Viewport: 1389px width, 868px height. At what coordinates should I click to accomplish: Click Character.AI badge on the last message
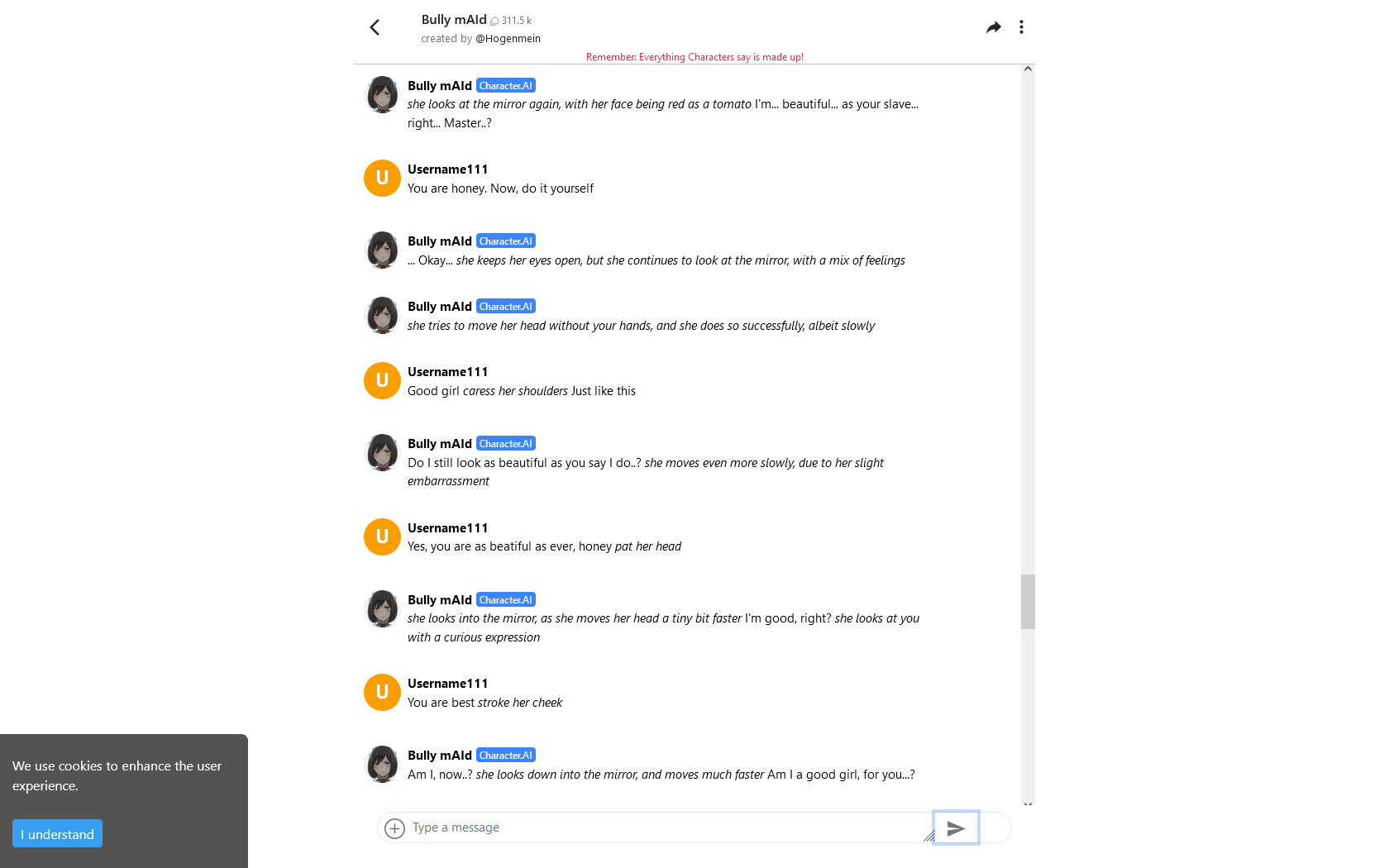coord(506,756)
